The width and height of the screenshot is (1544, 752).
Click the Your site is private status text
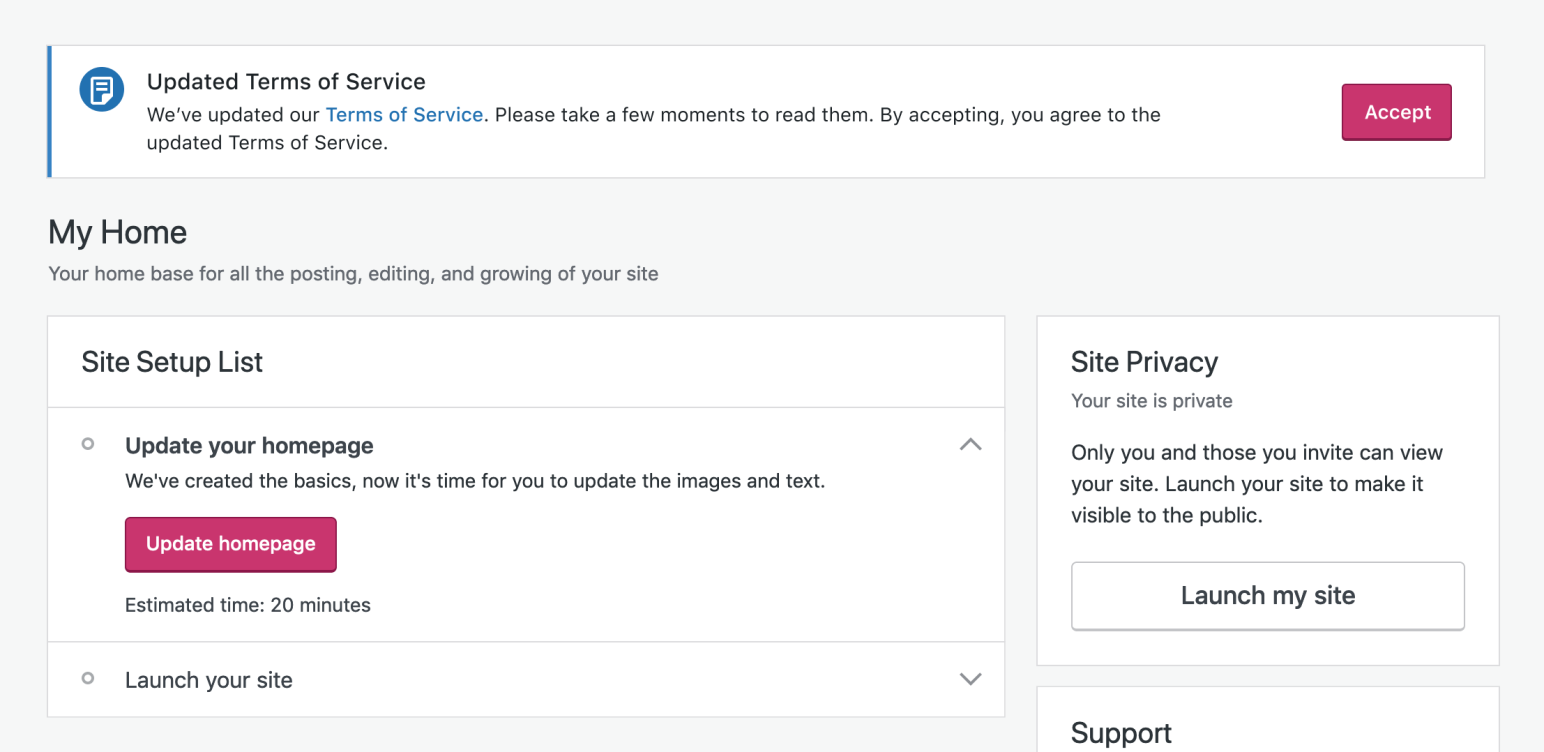pyautogui.click(x=1151, y=401)
